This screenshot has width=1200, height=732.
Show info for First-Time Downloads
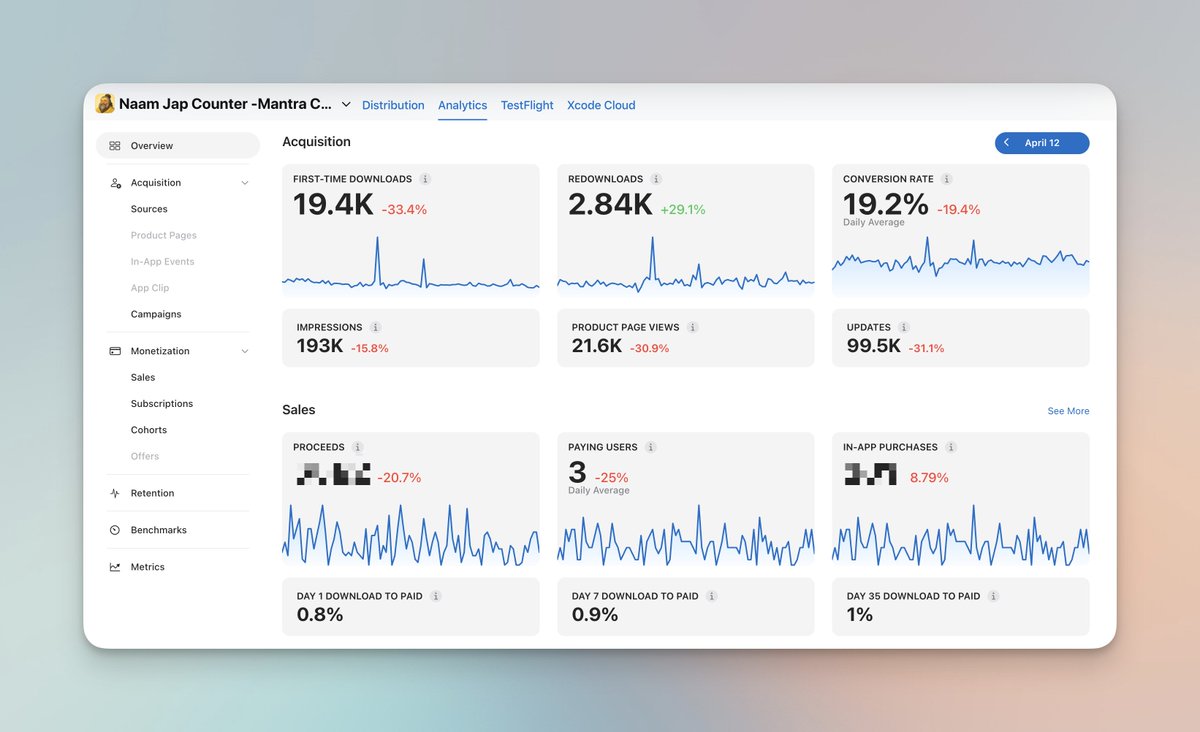coord(425,179)
